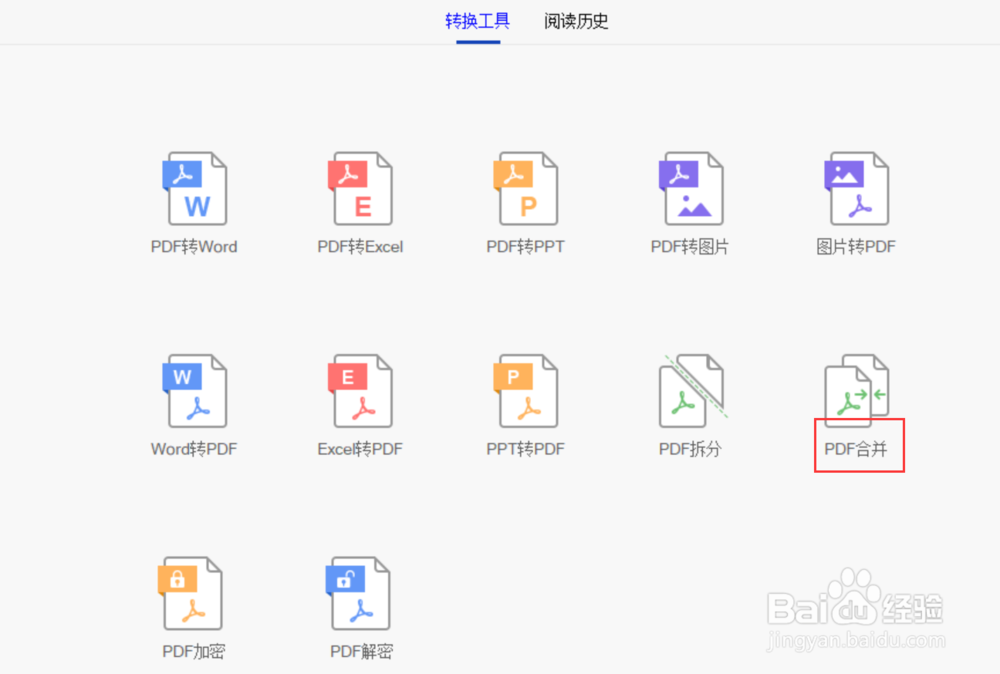Select the PDF转图片 tool icon

691,189
